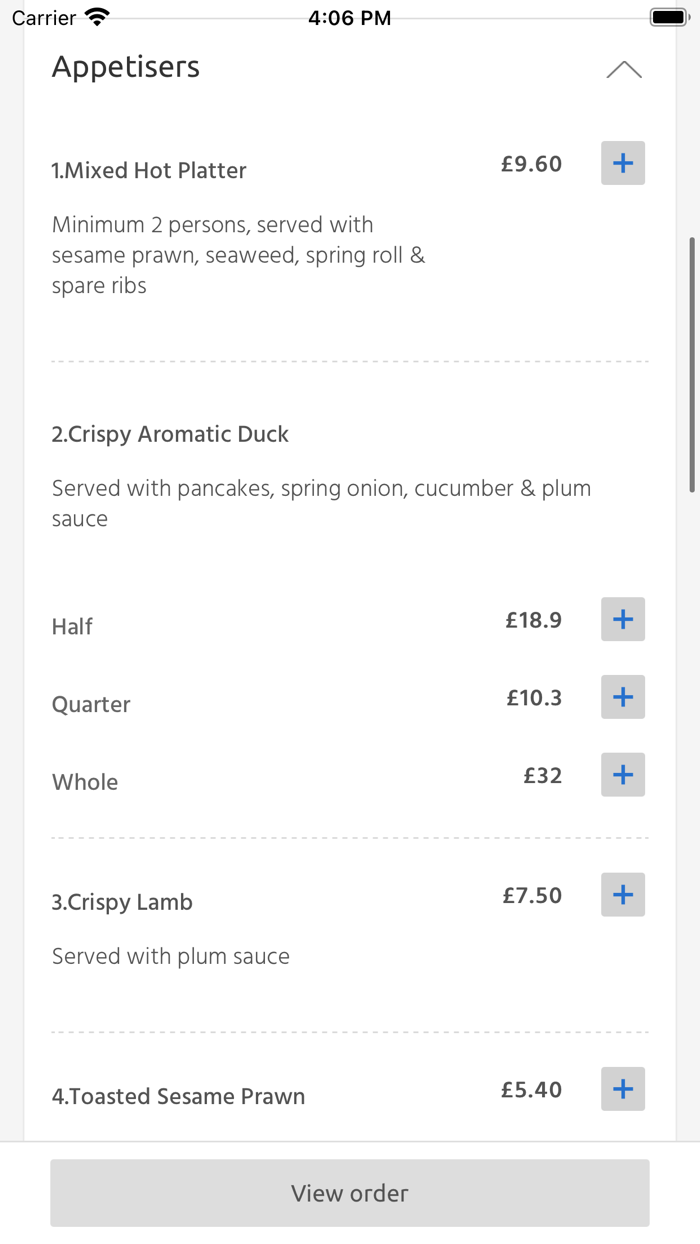Add Toasted Sesame Prawn to order
Image resolution: width=700 pixels, height=1244 pixels.
pyautogui.click(x=622, y=1089)
